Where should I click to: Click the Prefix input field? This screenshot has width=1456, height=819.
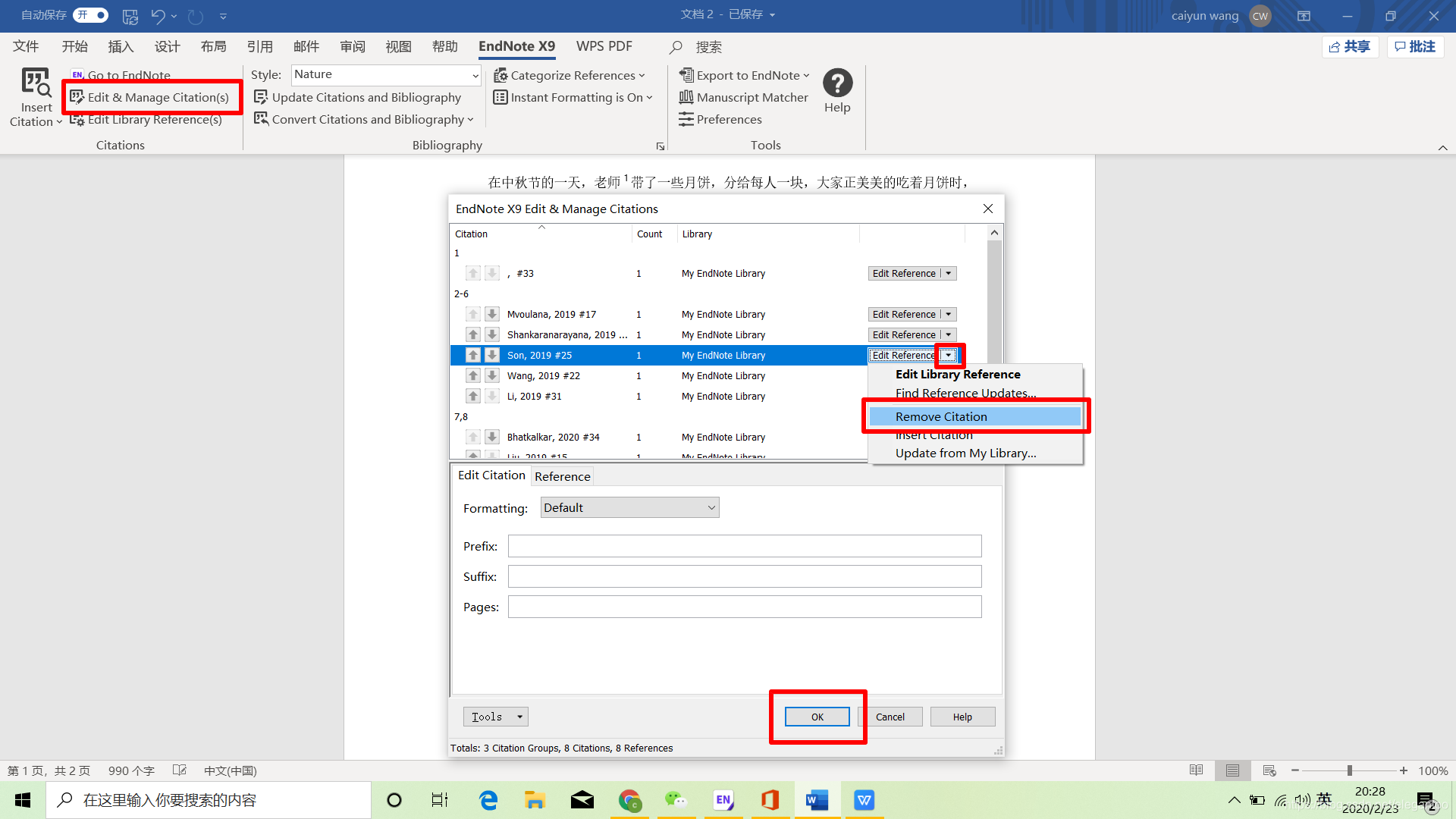(x=745, y=546)
